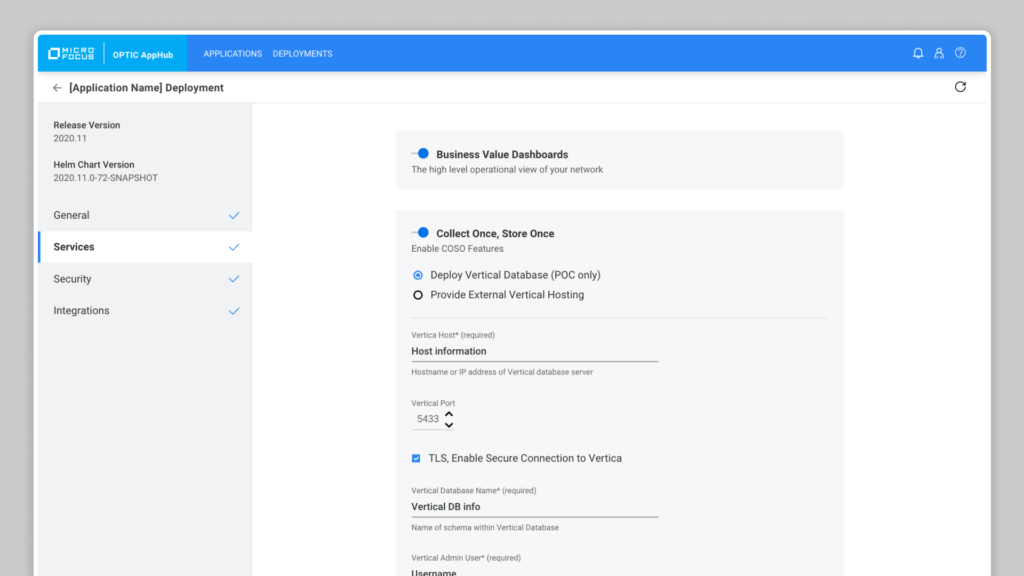
Task: Toggle off Business Value Dashboards switch
Action: pyautogui.click(x=421, y=154)
